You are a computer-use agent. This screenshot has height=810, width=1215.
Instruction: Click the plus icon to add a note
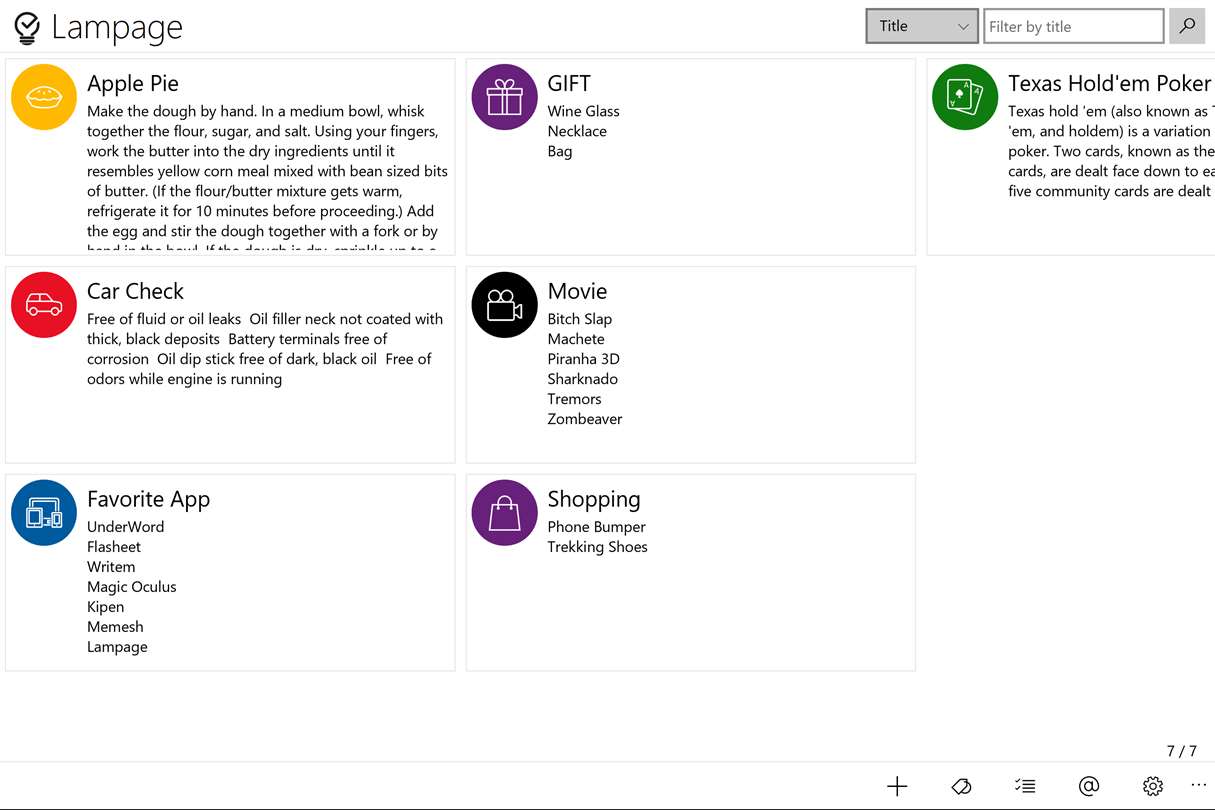897,786
